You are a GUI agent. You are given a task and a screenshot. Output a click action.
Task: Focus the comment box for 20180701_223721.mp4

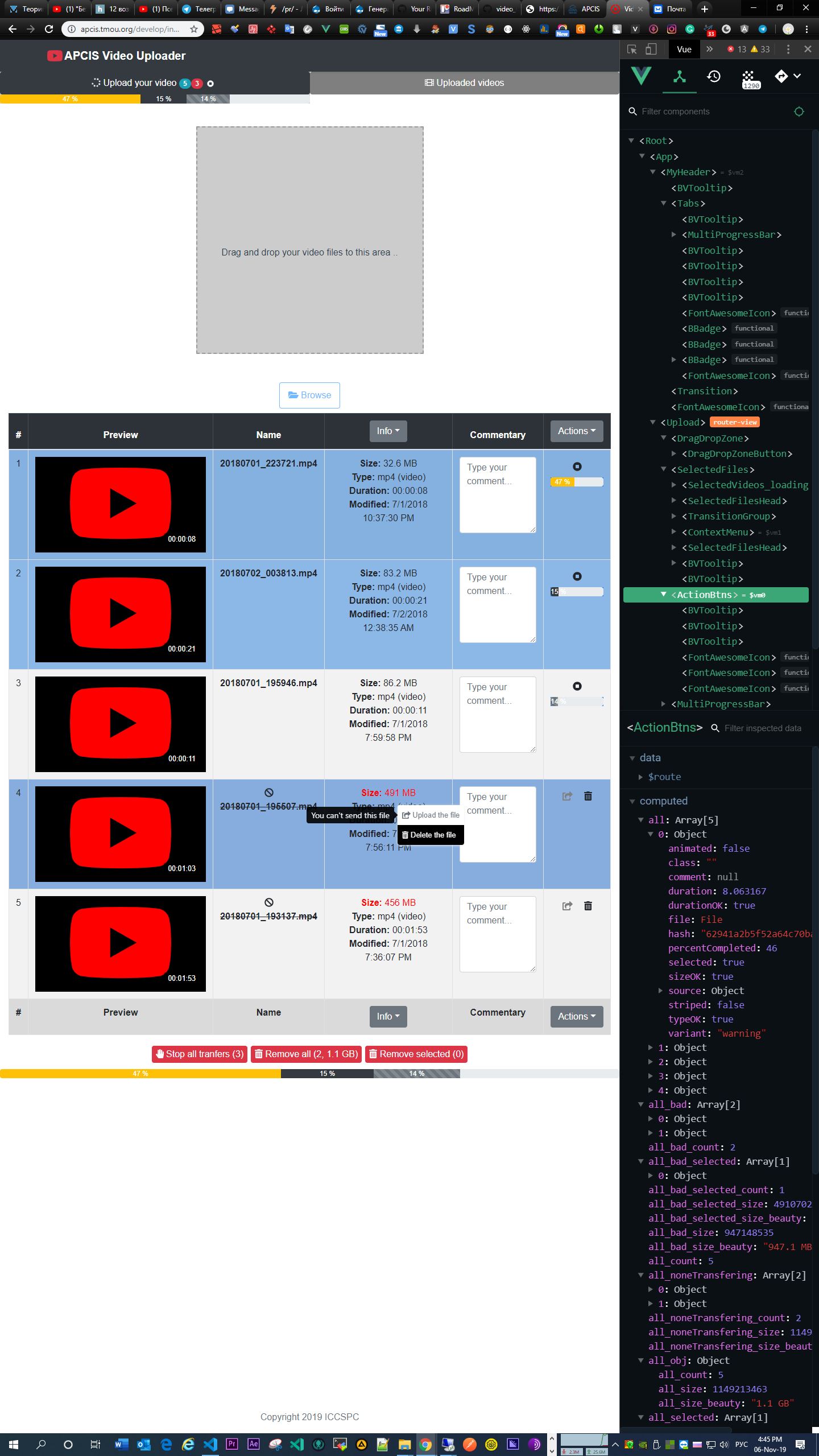(498, 495)
